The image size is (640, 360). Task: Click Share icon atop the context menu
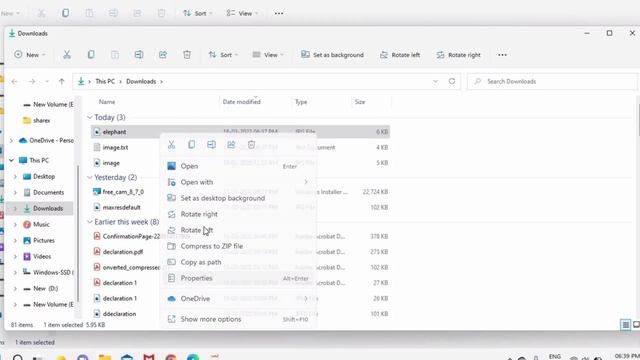point(231,144)
